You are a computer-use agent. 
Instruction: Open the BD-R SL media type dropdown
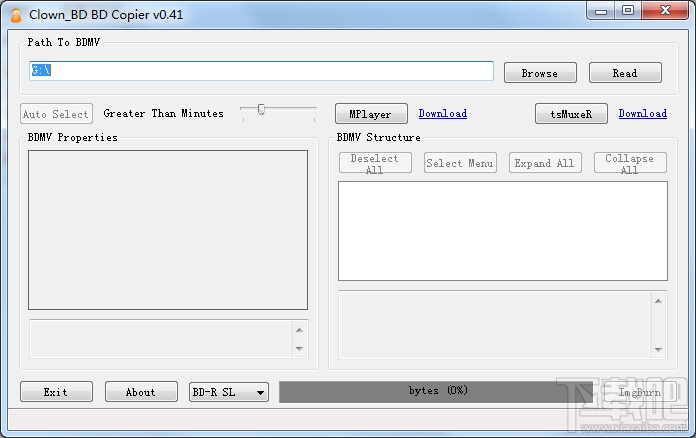(x=229, y=392)
